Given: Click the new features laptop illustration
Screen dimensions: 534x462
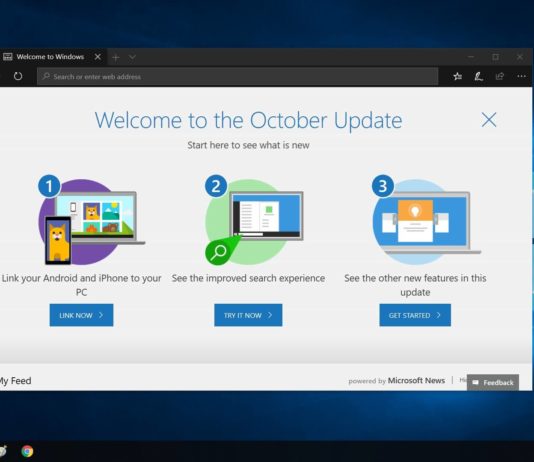Looking at the screenshot, I should 426,221.
